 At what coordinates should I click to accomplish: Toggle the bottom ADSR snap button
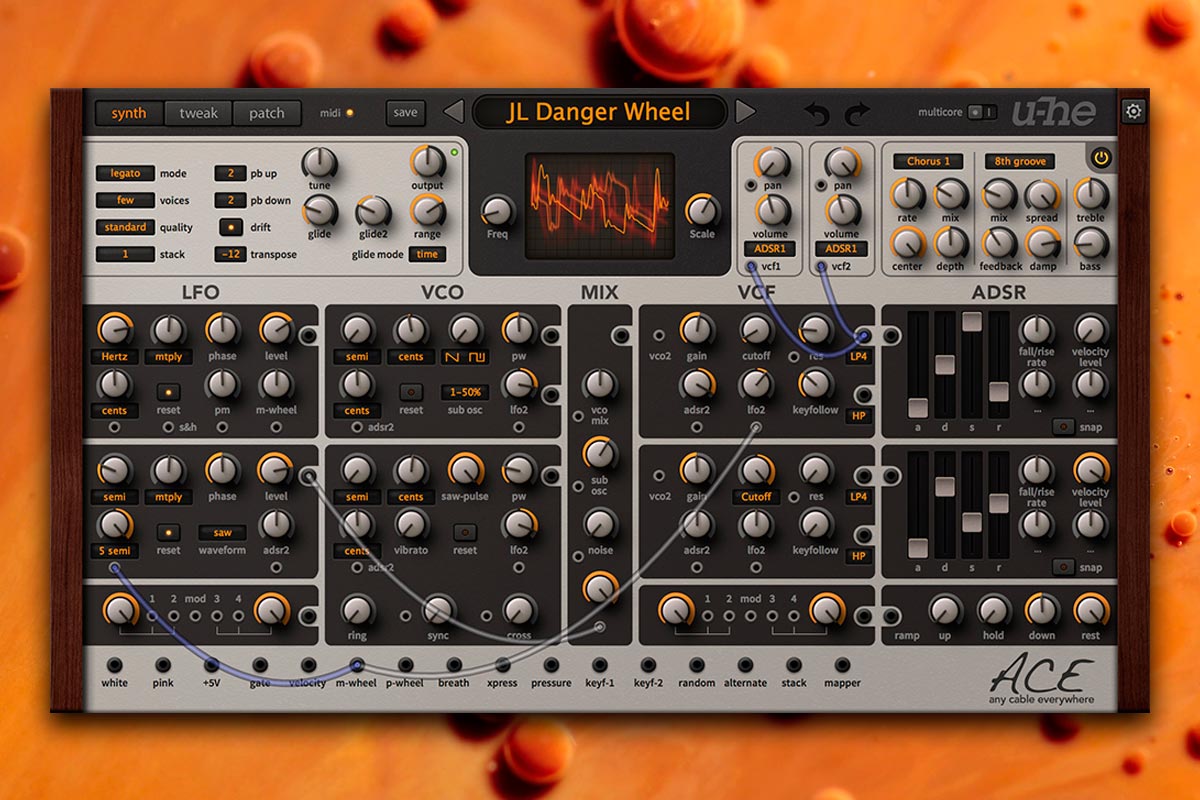(1063, 567)
